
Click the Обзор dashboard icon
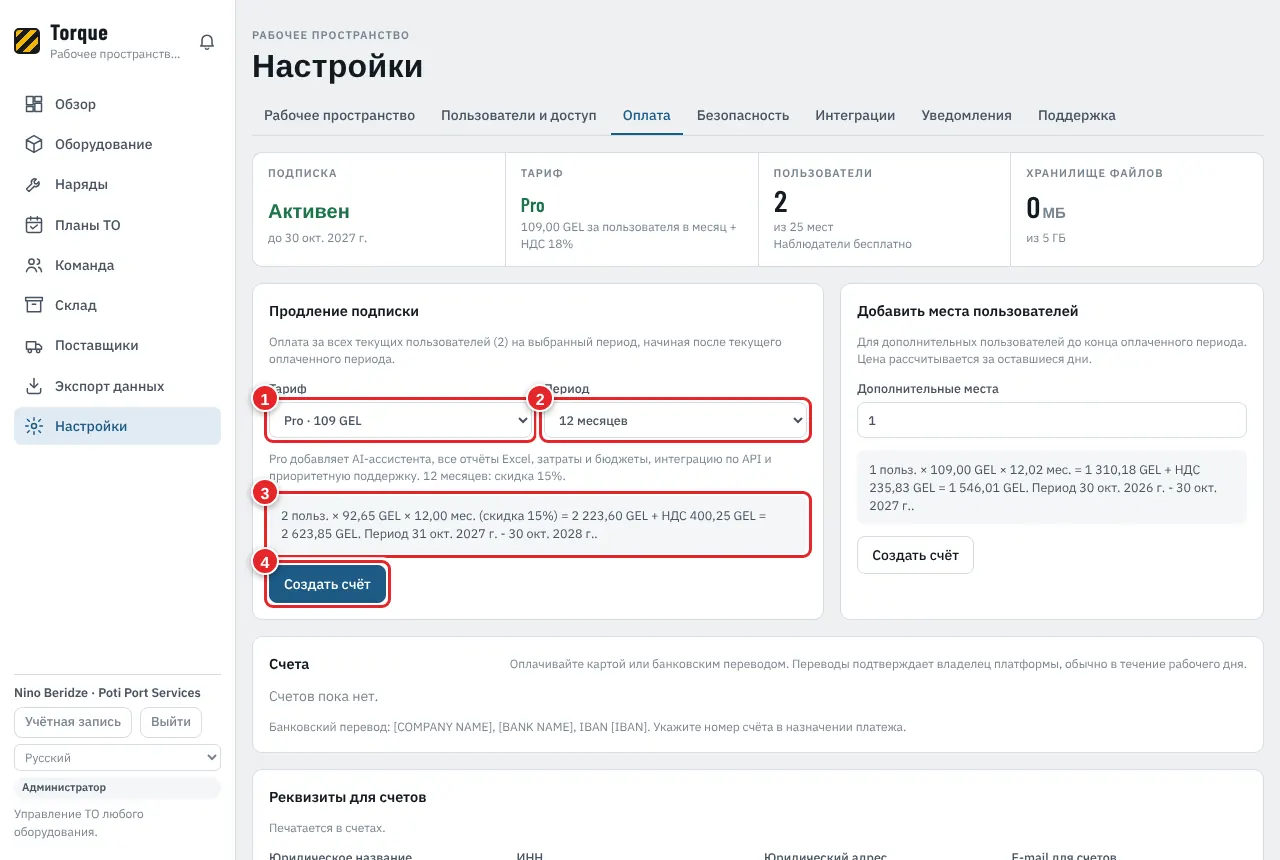click(x=34, y=104)
